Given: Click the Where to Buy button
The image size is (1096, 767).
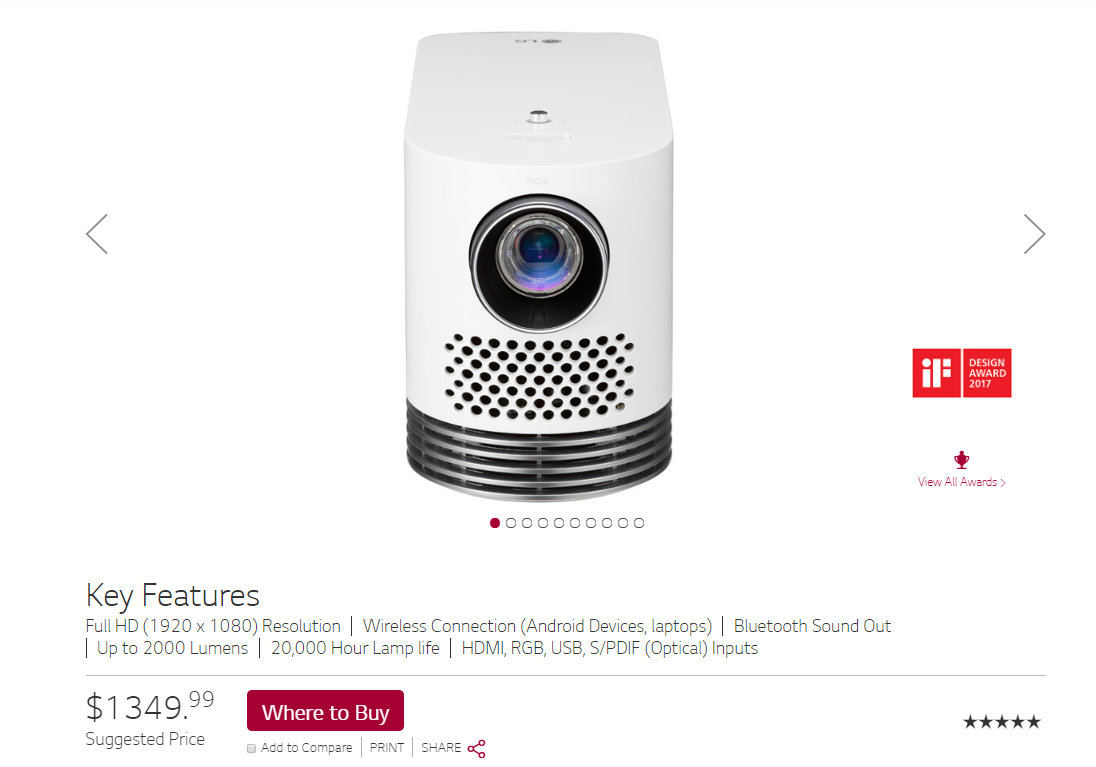Looking at the screenshot, I should (x=325, y=711).
